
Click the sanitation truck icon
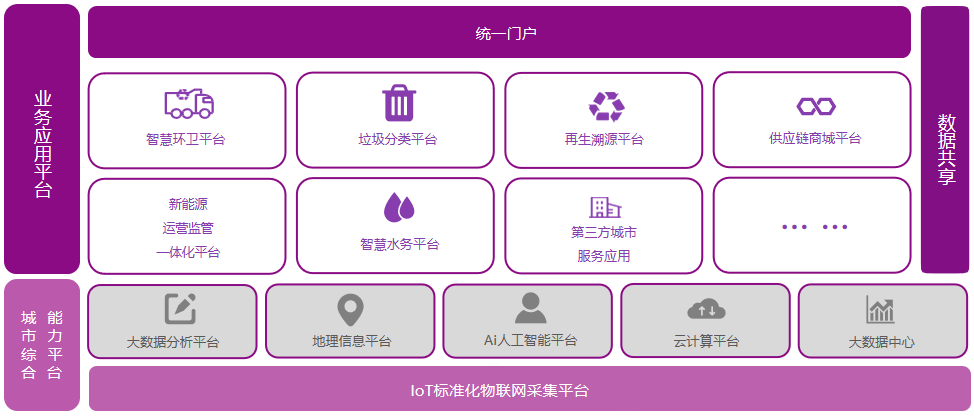(x=188, y=103)
